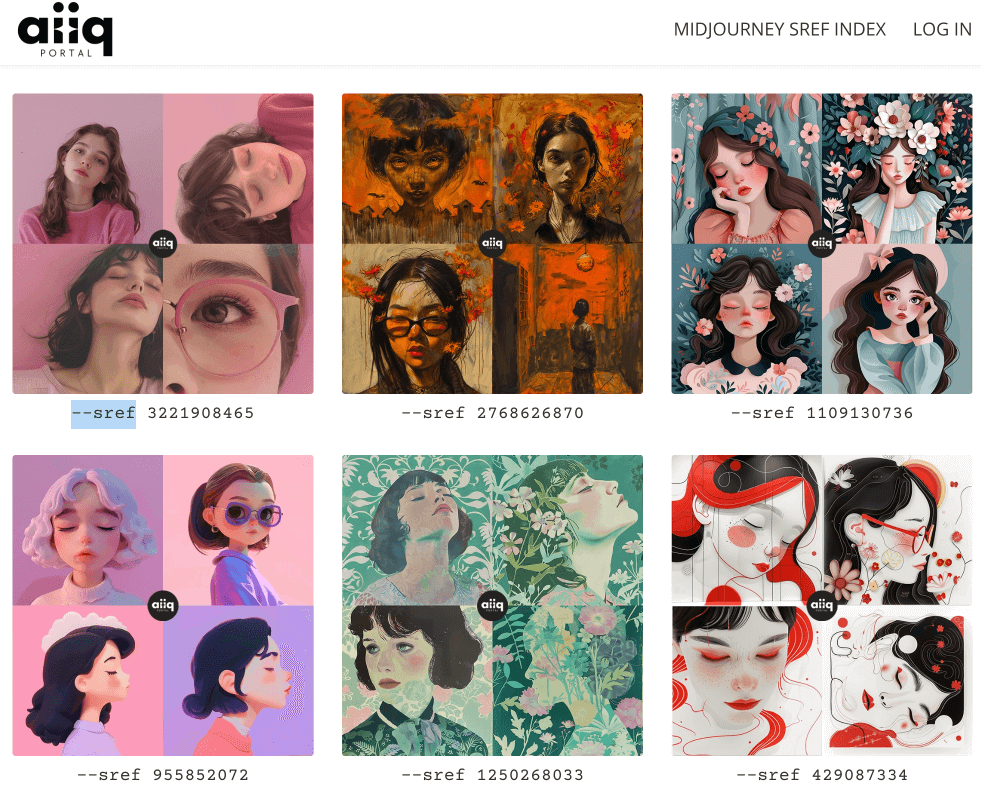Open the Midjourney SREF Index menu item
The height and width of the screenshot is (795, 981).
pos(780,29)
